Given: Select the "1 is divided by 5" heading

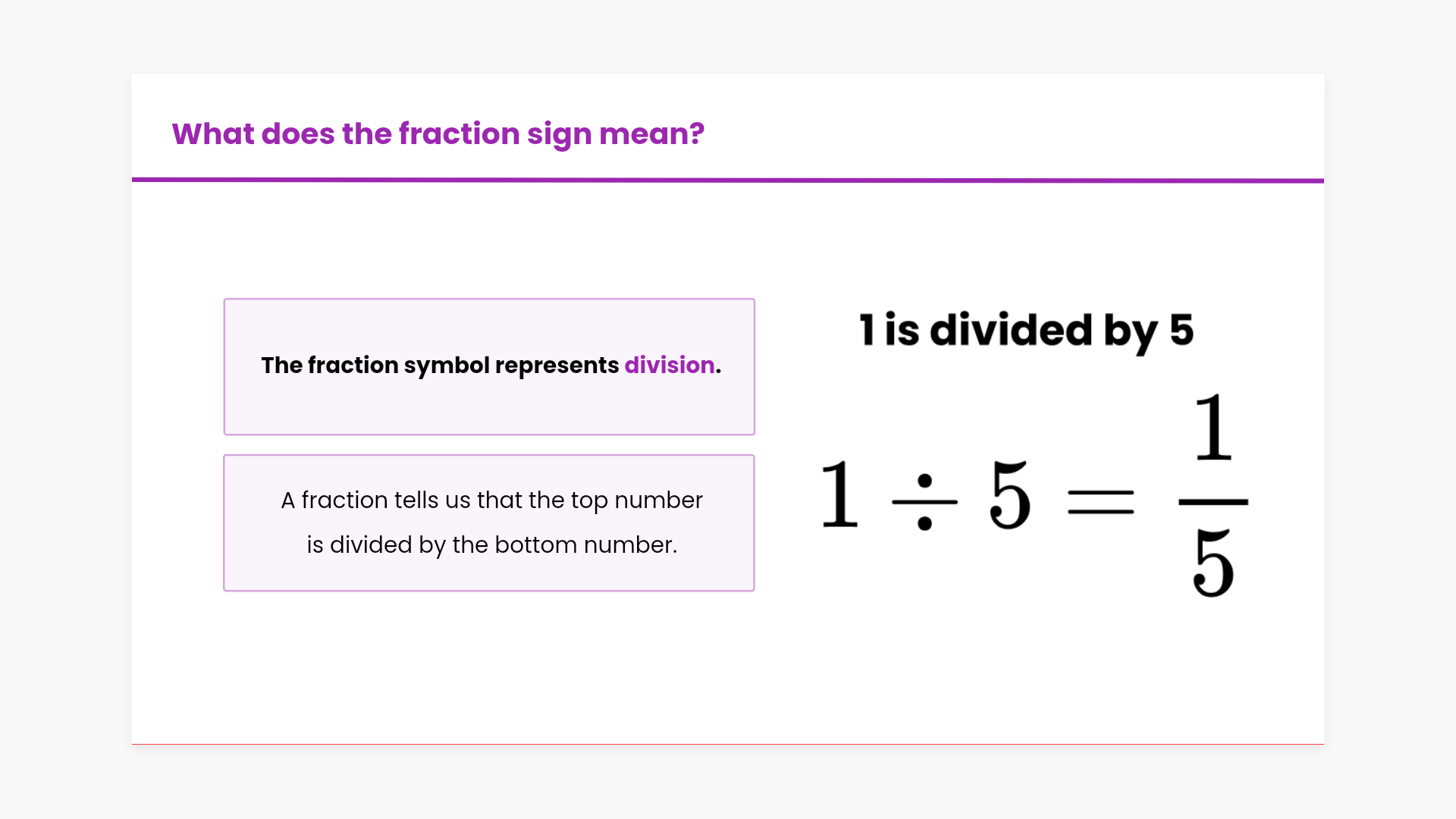Looking at the screenshot, I should pos(1026,331).
